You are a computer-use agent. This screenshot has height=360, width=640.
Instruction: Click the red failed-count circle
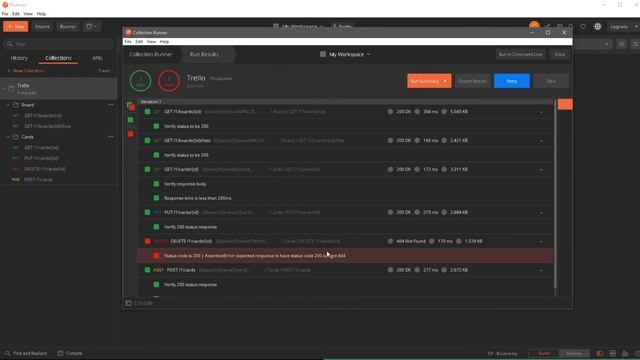coord(169,80)
